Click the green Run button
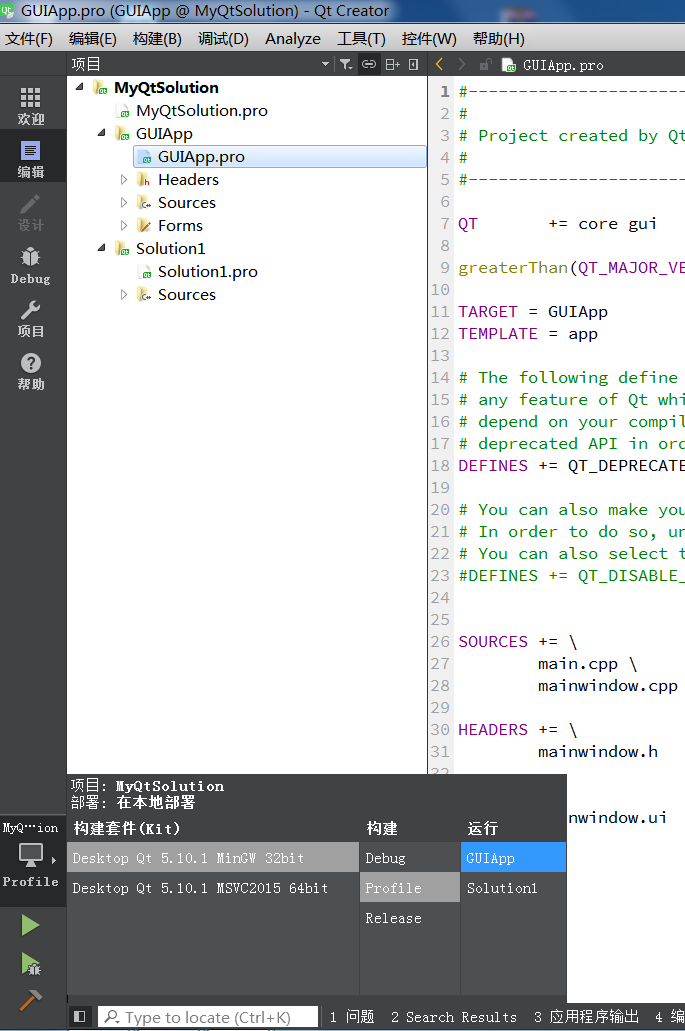 [x=30, y=925]
